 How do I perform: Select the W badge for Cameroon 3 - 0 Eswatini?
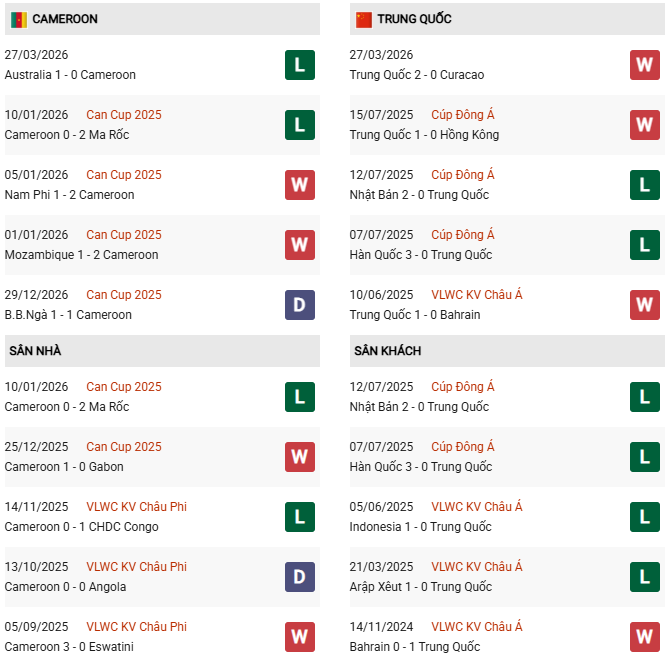[x=299, y=637]
